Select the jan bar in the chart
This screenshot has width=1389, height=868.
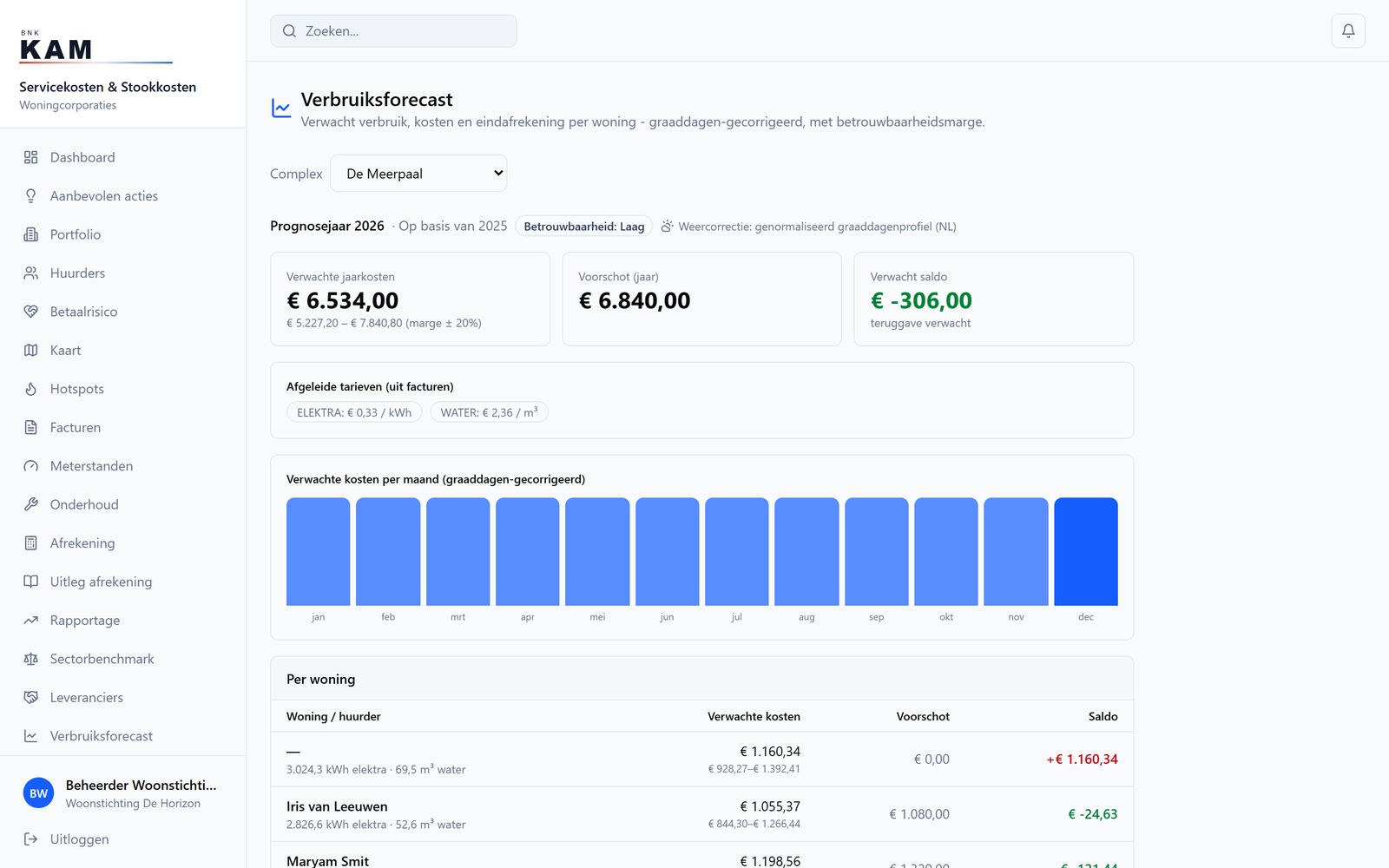coord(319,551)
